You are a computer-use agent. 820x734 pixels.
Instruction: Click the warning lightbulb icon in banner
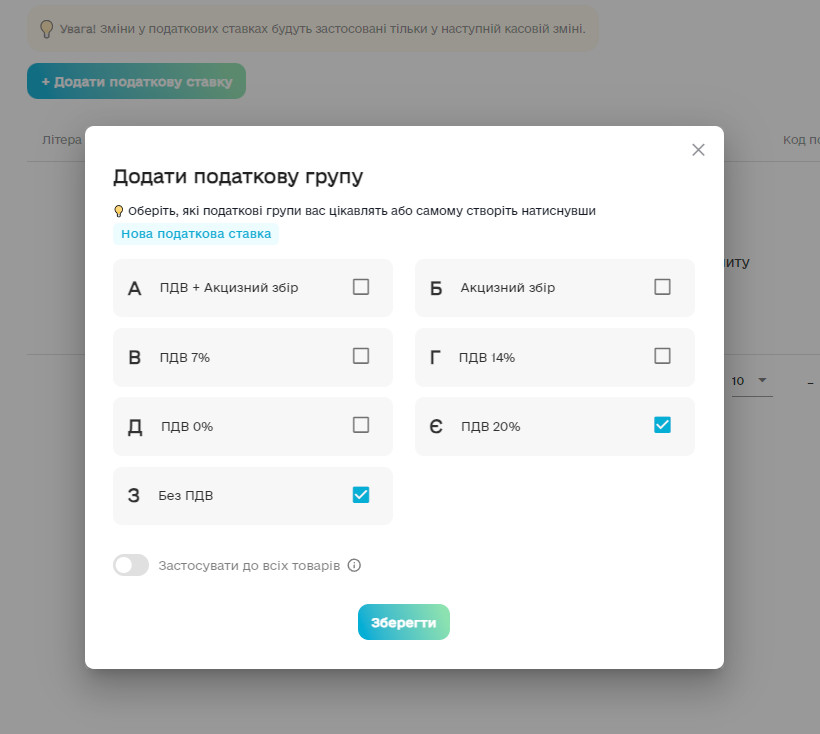click(x=46, y=29)
